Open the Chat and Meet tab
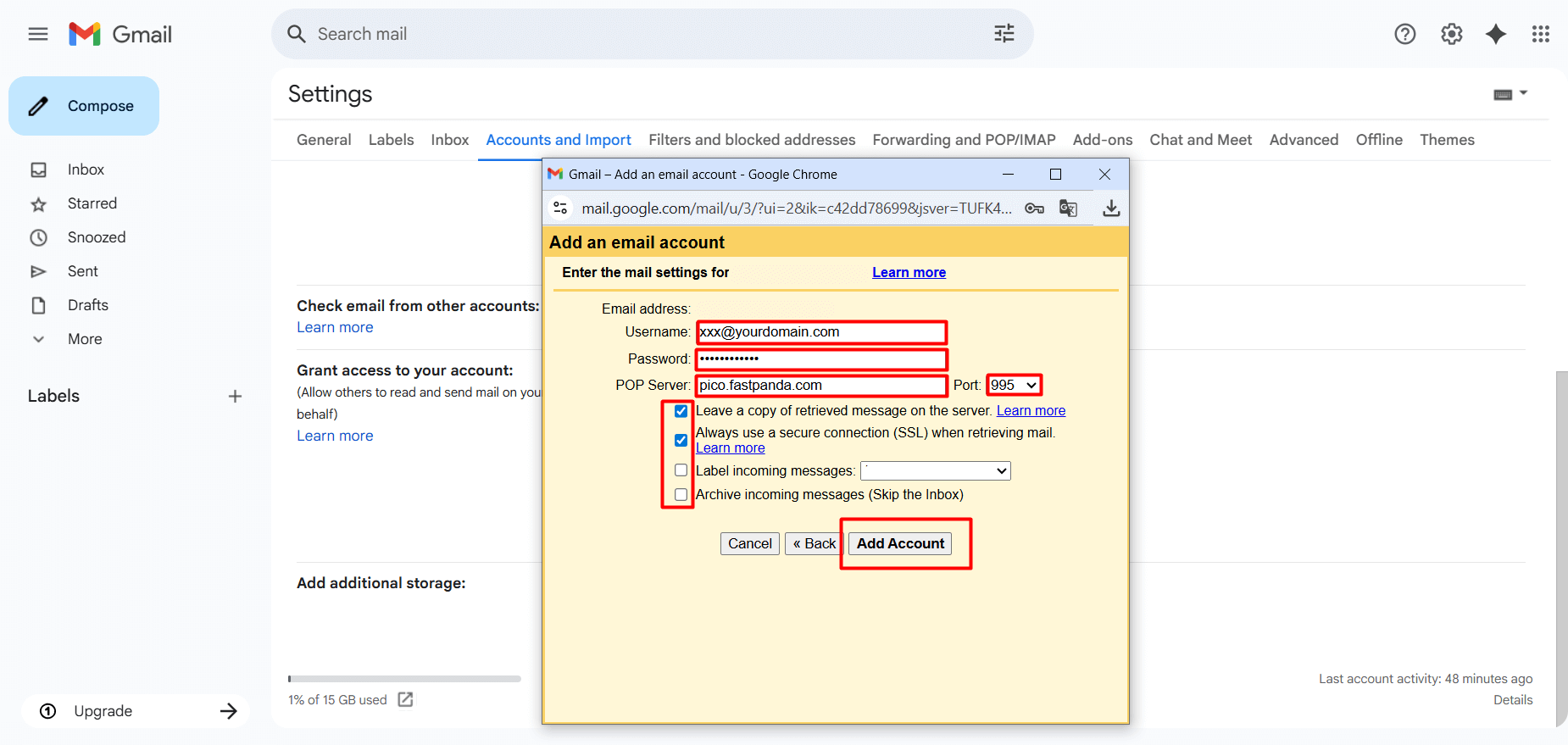 coord(1200,140)
